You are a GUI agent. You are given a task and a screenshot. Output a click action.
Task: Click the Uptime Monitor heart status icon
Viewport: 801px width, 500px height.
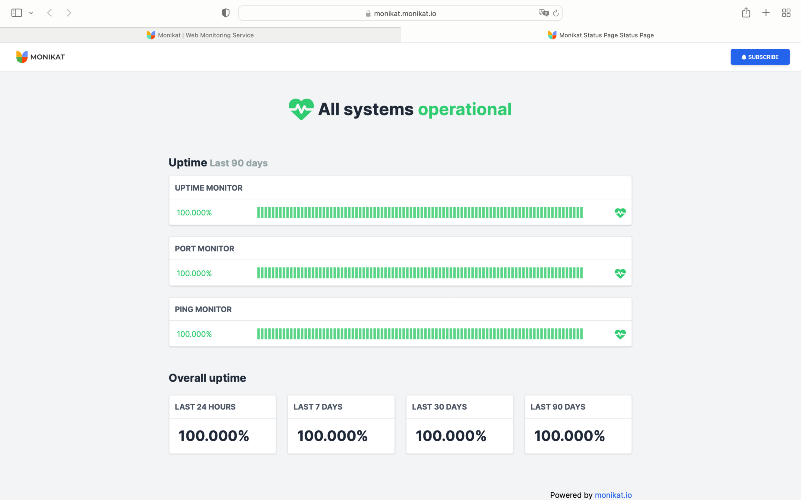[620, 212]
